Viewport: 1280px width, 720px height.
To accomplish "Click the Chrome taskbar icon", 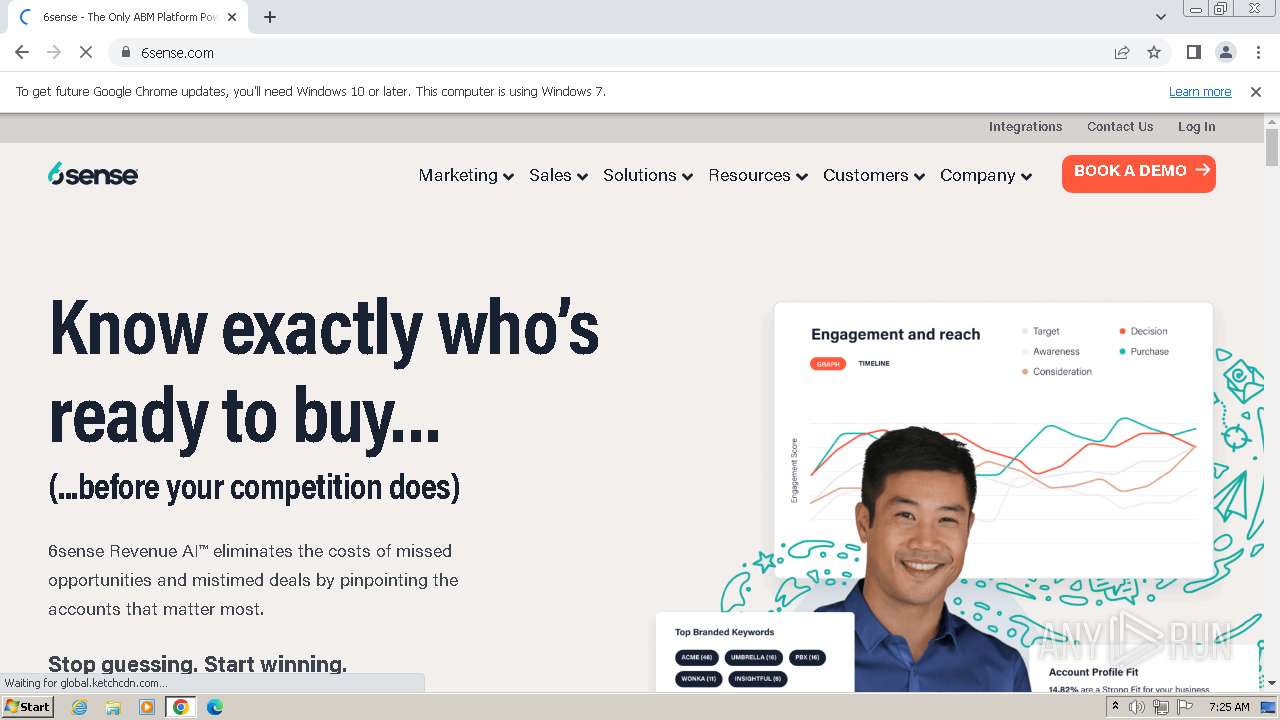I will coord(181,707).
